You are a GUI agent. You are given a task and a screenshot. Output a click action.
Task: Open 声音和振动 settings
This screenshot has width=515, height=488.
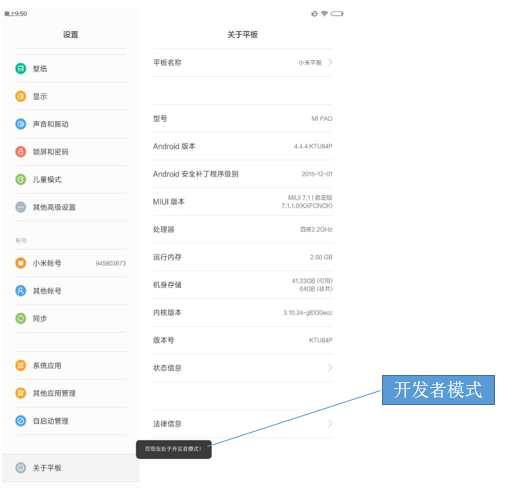(71, 124)
